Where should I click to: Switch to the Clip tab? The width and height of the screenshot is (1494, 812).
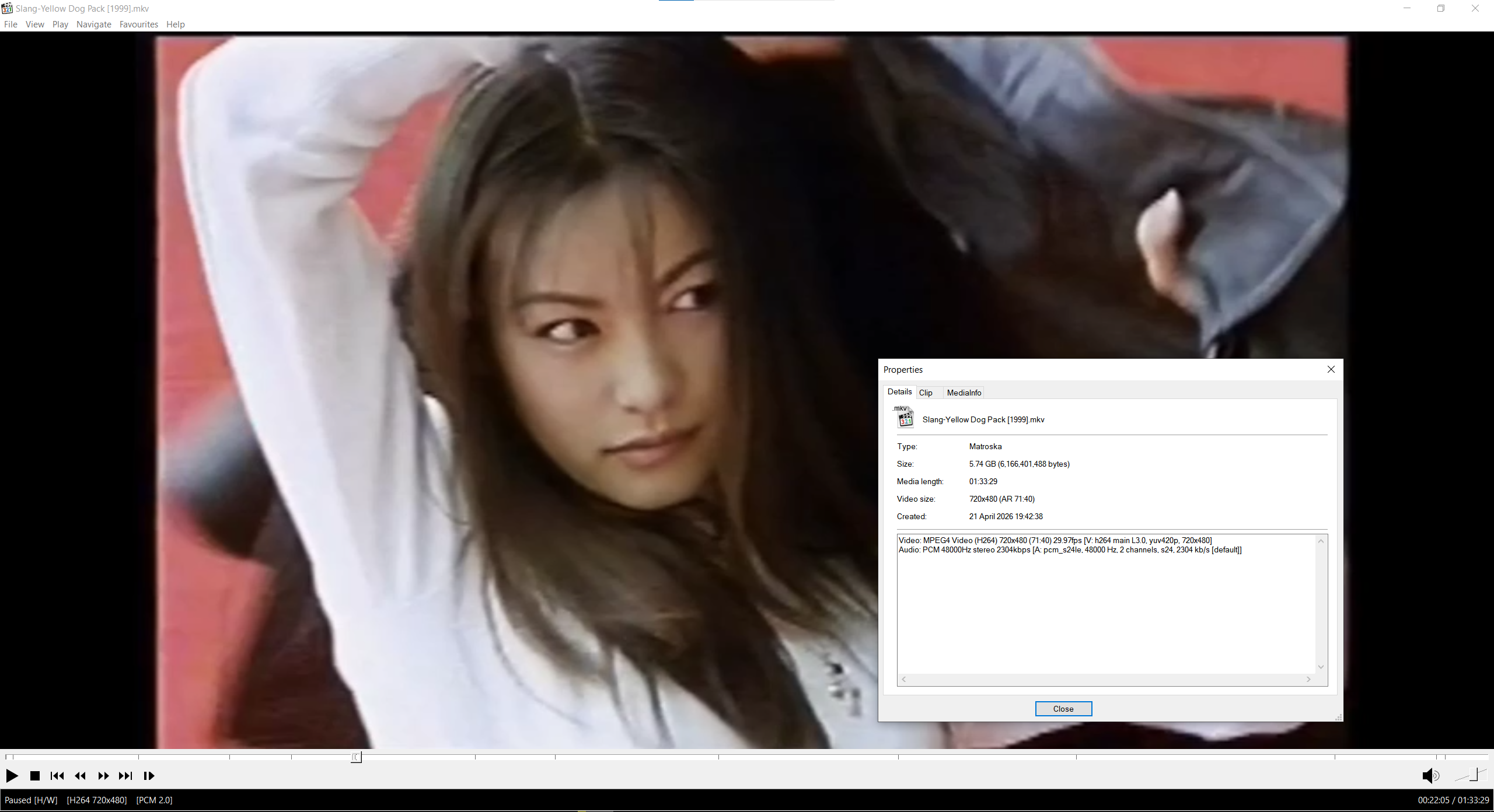[x=926, y=393]
